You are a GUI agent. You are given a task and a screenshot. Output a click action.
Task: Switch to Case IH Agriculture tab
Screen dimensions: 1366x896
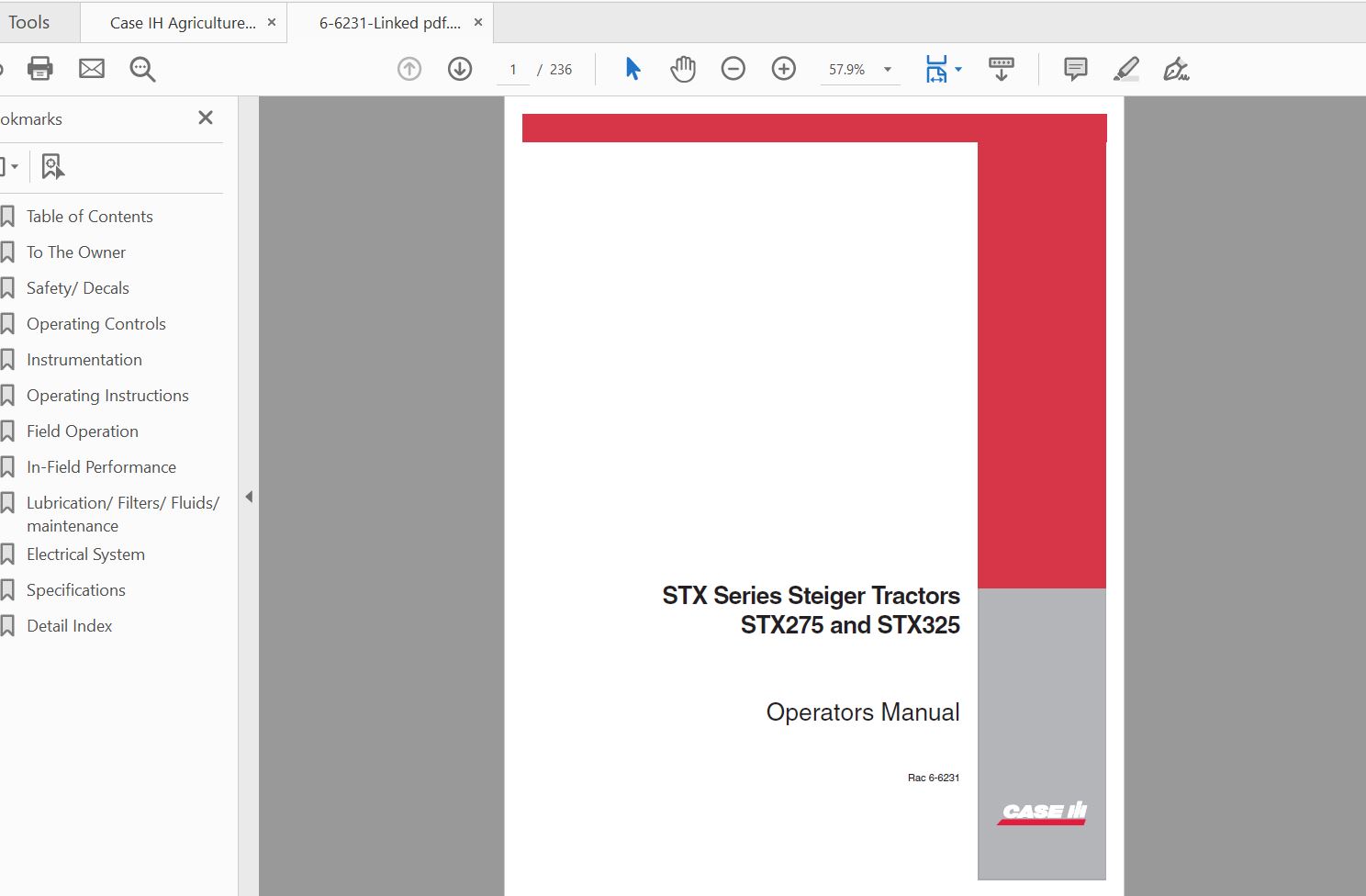[x=183, y=23]
